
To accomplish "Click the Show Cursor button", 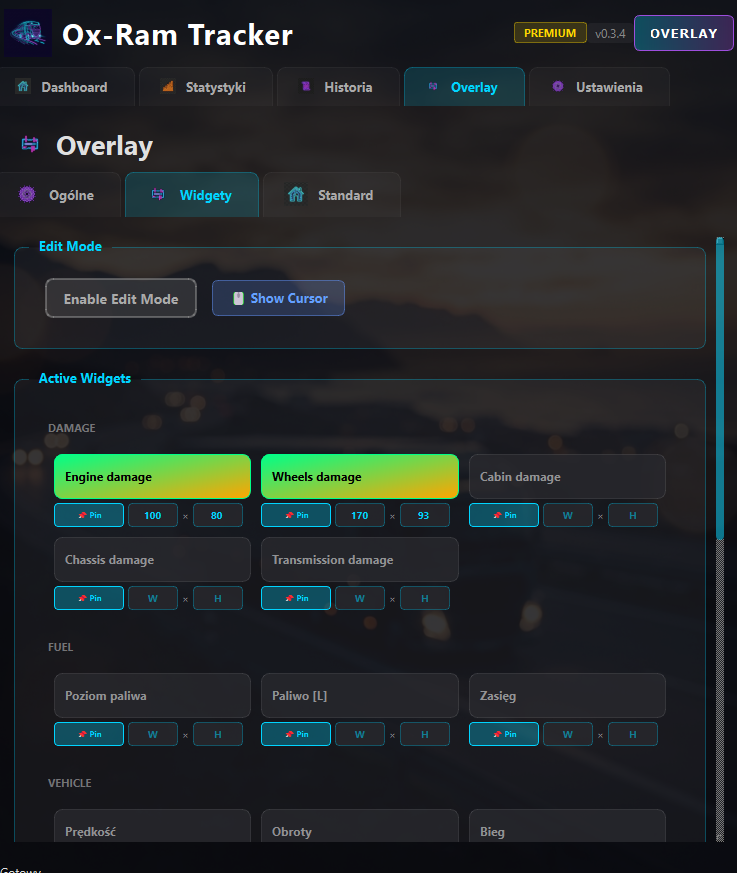I will [278, 298].
